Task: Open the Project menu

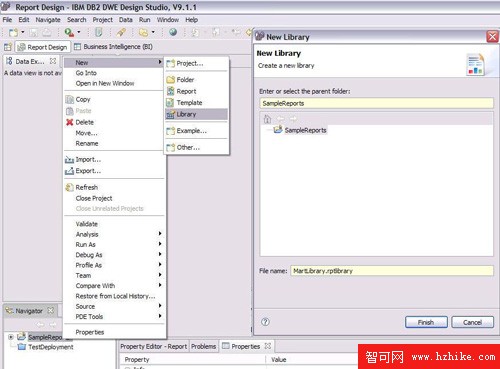Action: point(103,20)
